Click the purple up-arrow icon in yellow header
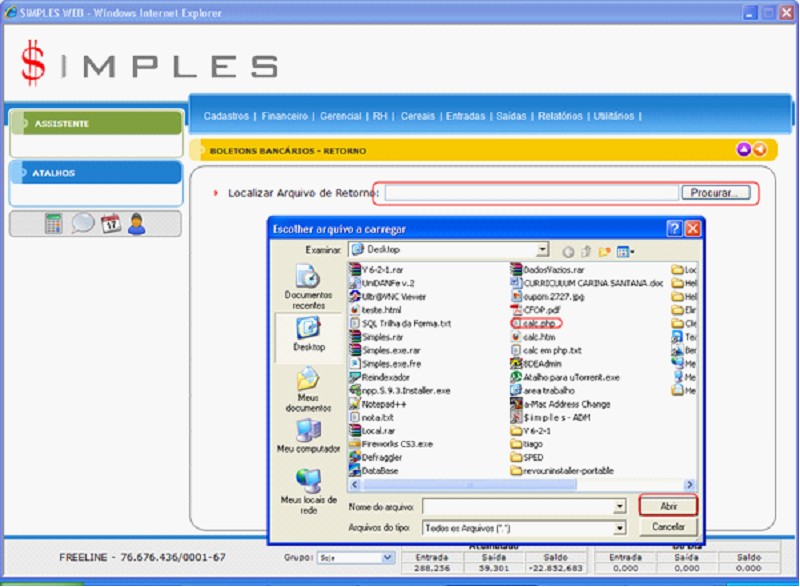 744,149
